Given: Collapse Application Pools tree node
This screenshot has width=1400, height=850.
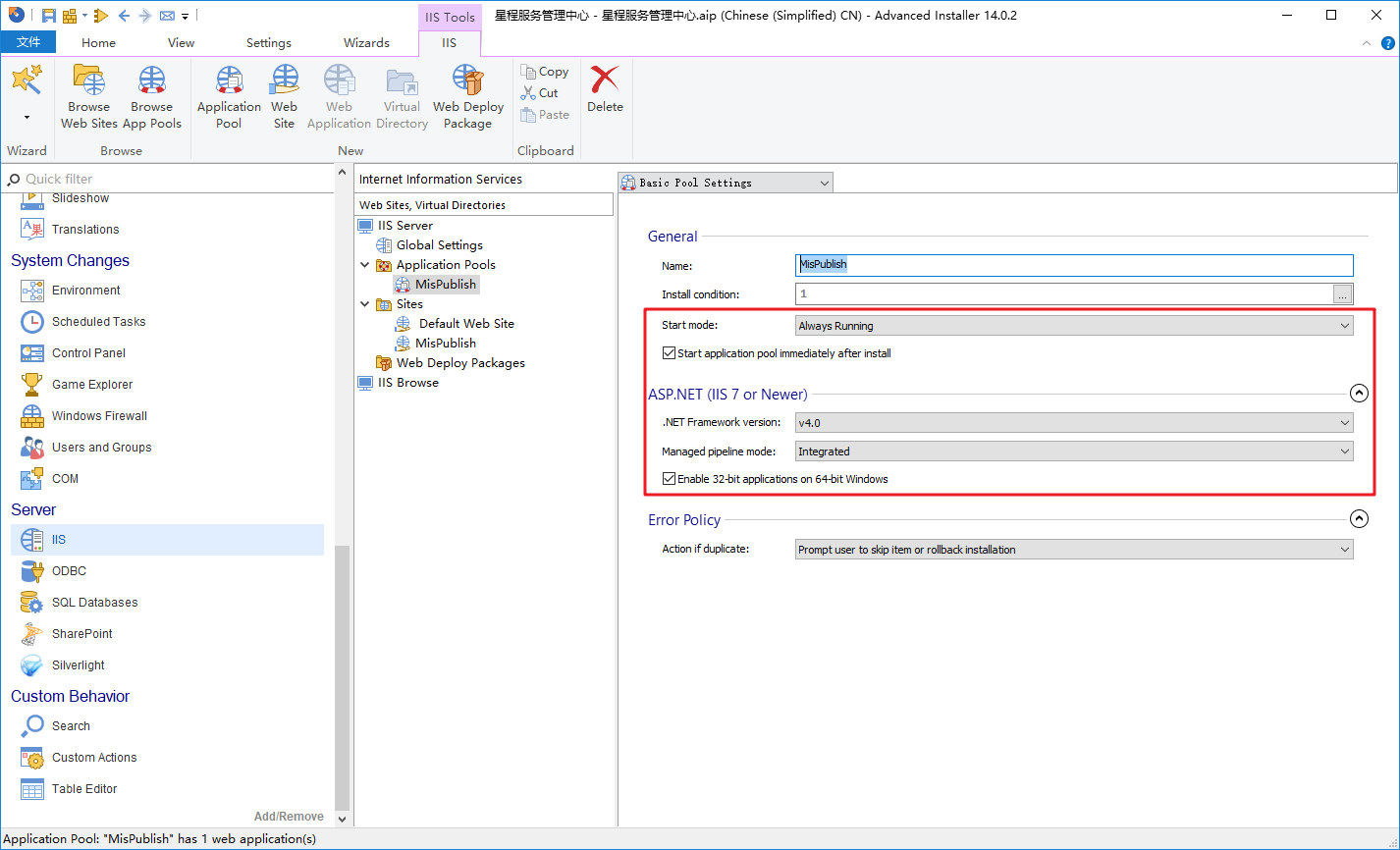Looking at the screenshot, I should pyautogui.click(x=365, y=265).
